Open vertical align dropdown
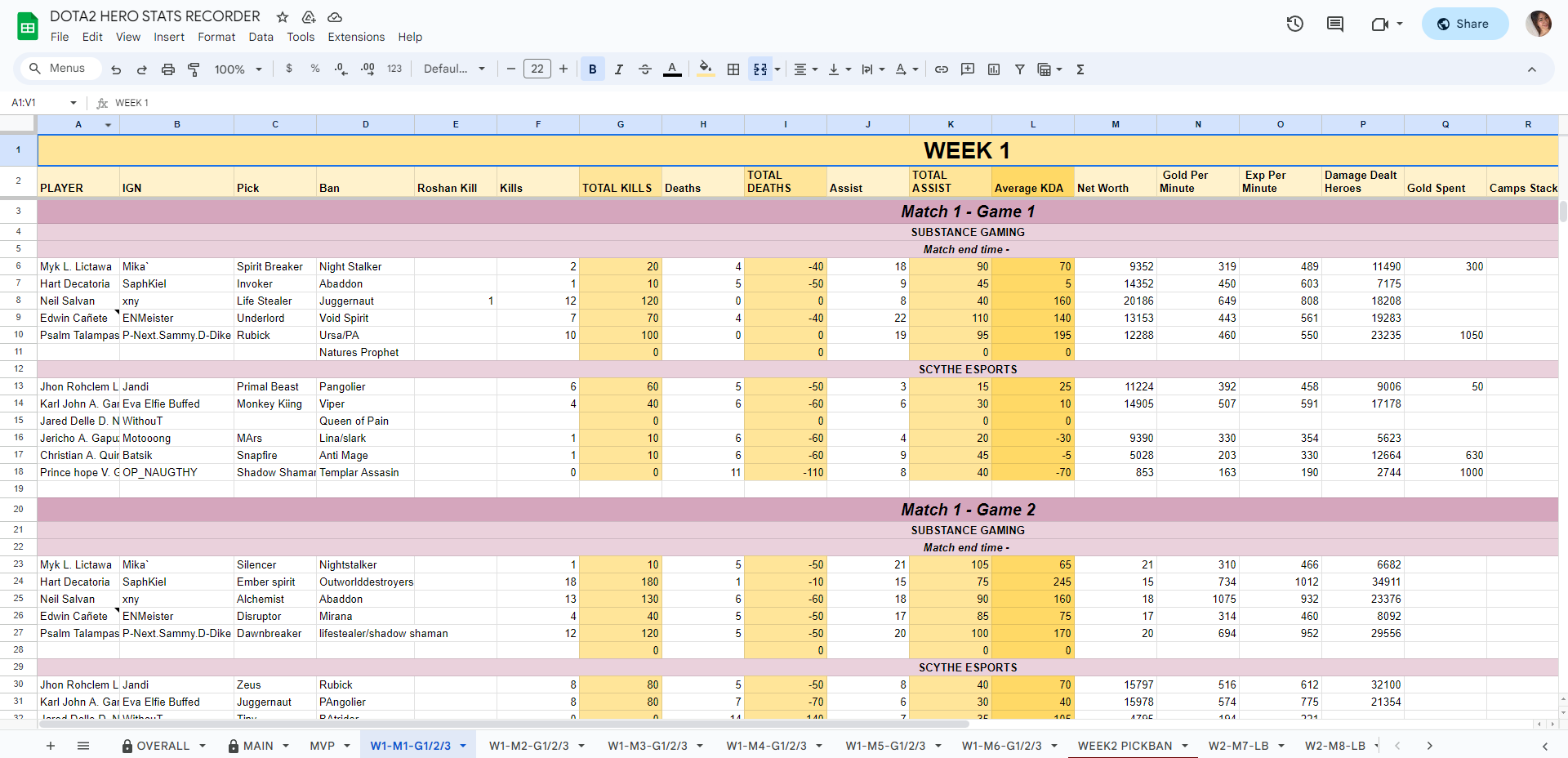1568x758 pixels. (839, 69)
